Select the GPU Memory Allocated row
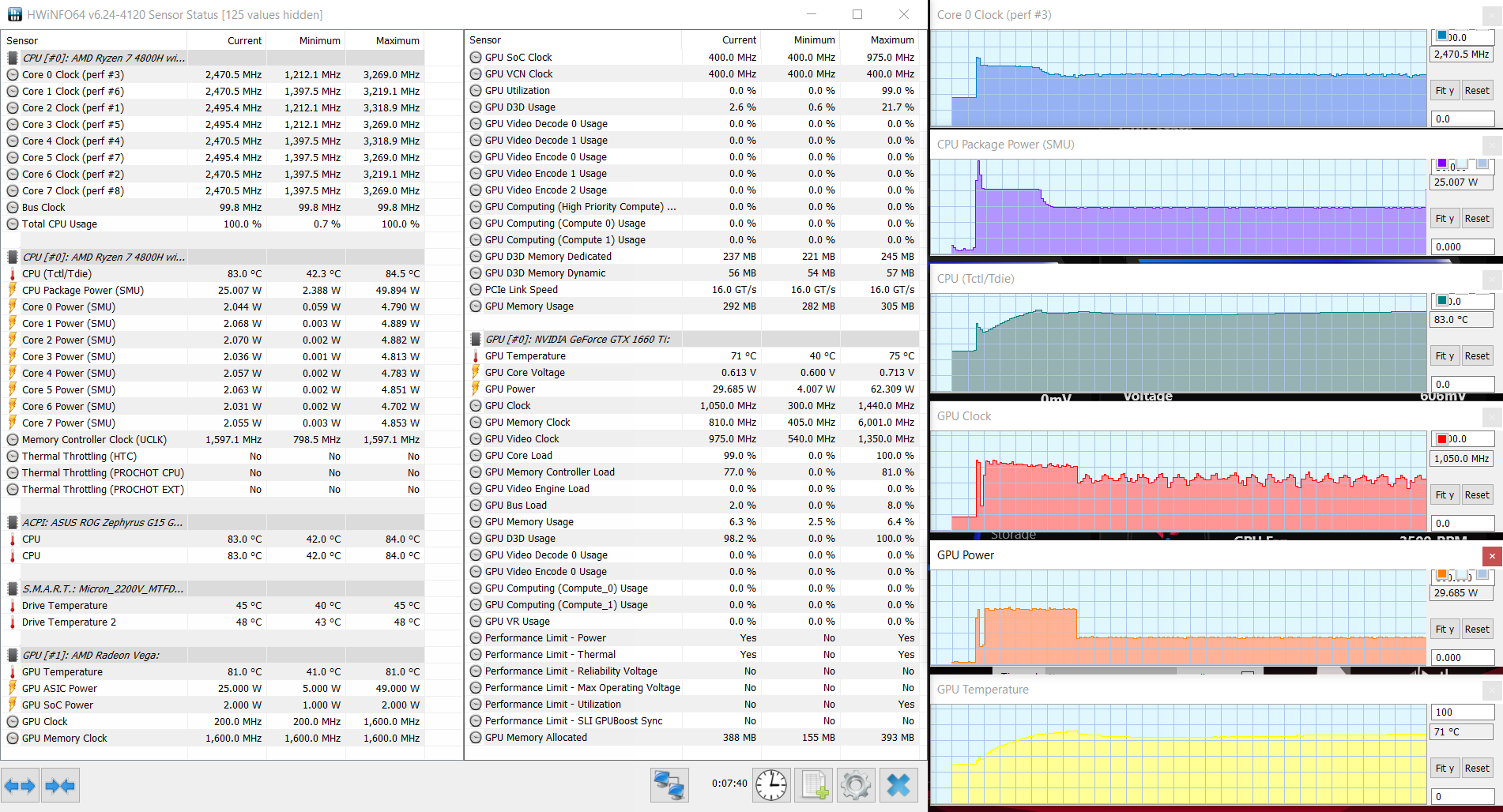Image resolution: width=1503 pixels, height=812 pixels. pos(692,738)
